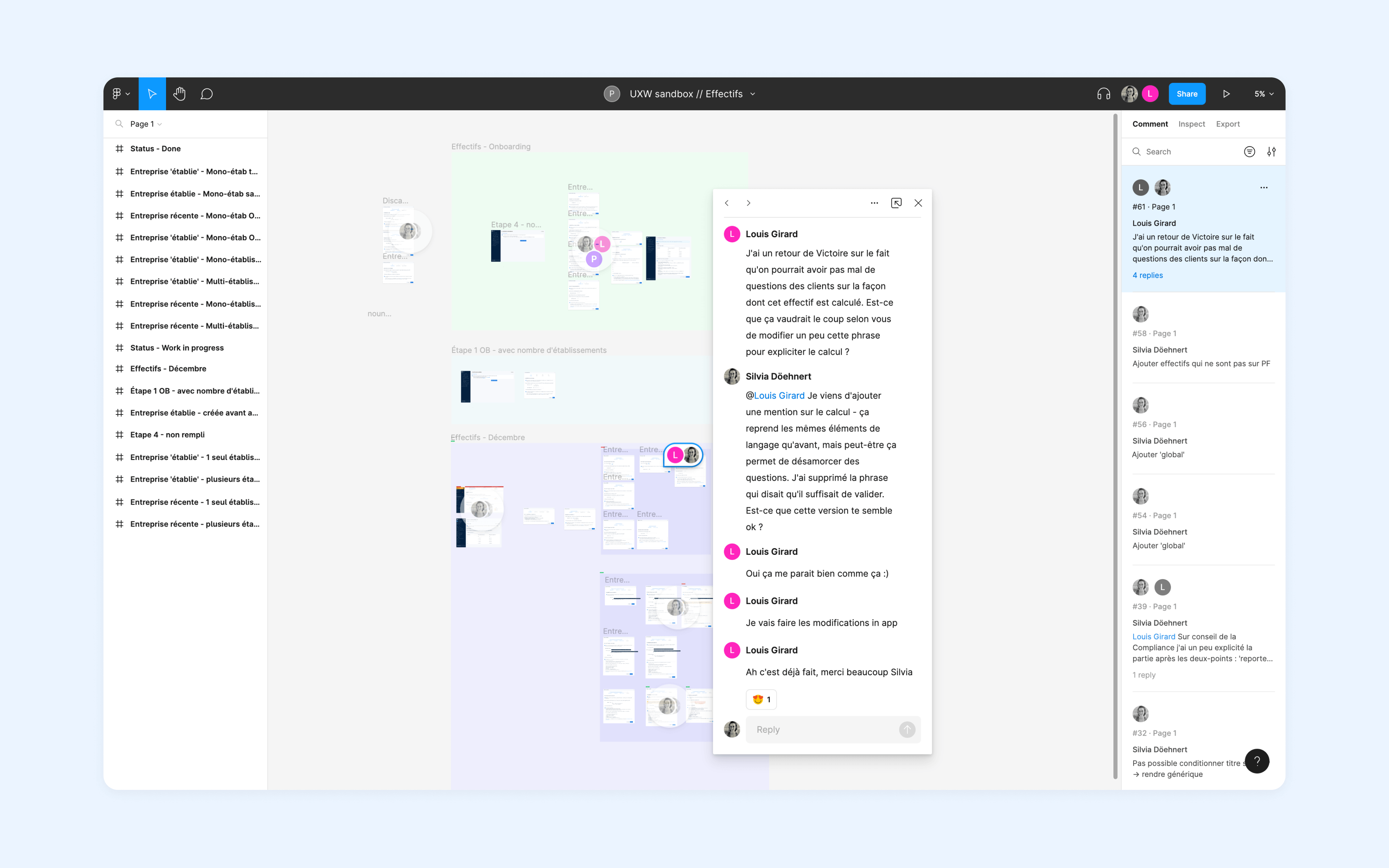This screenshot has width=1389, height=868.
Task: Start audio conversation with headphones icon
Action: (x=1103, y=94)
